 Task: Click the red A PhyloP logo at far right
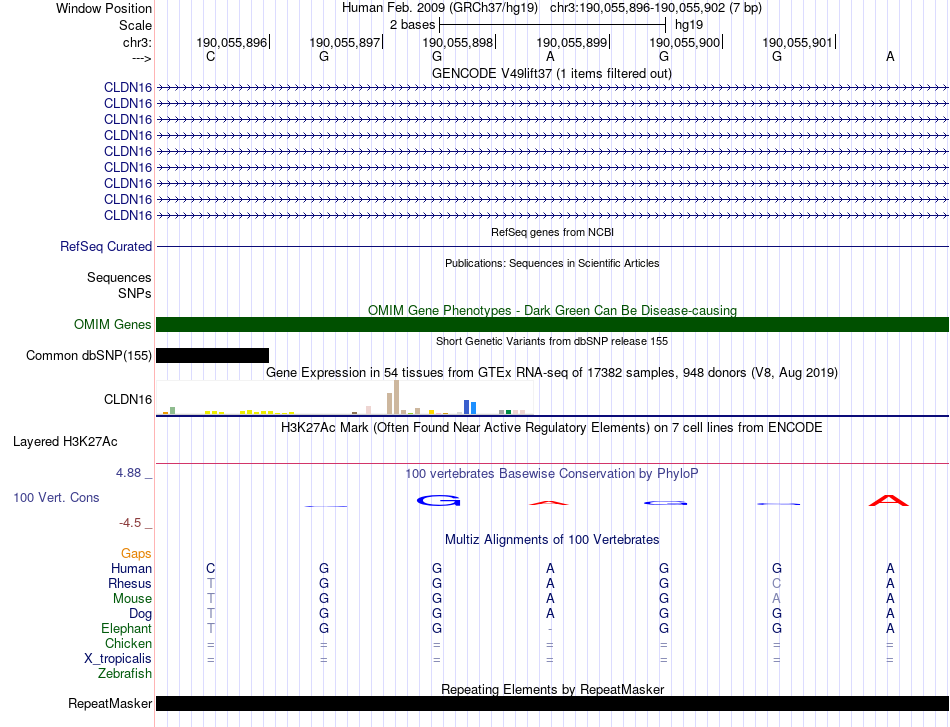[889, 499]
